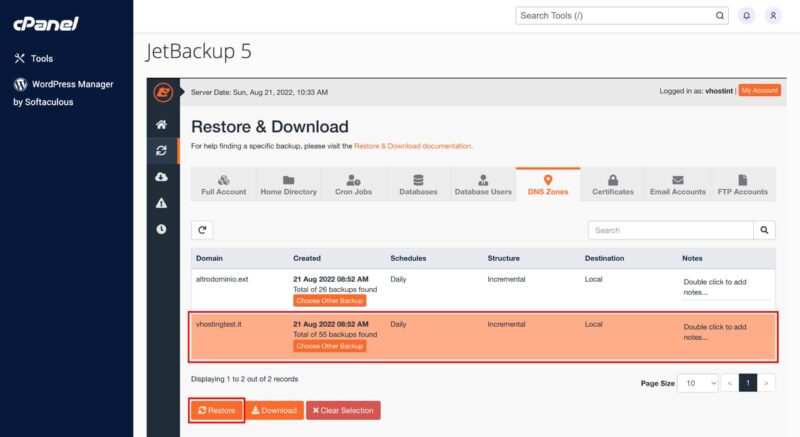Click the Destination column header
Viewport: 800px width, 437px height.
point(604,259)
